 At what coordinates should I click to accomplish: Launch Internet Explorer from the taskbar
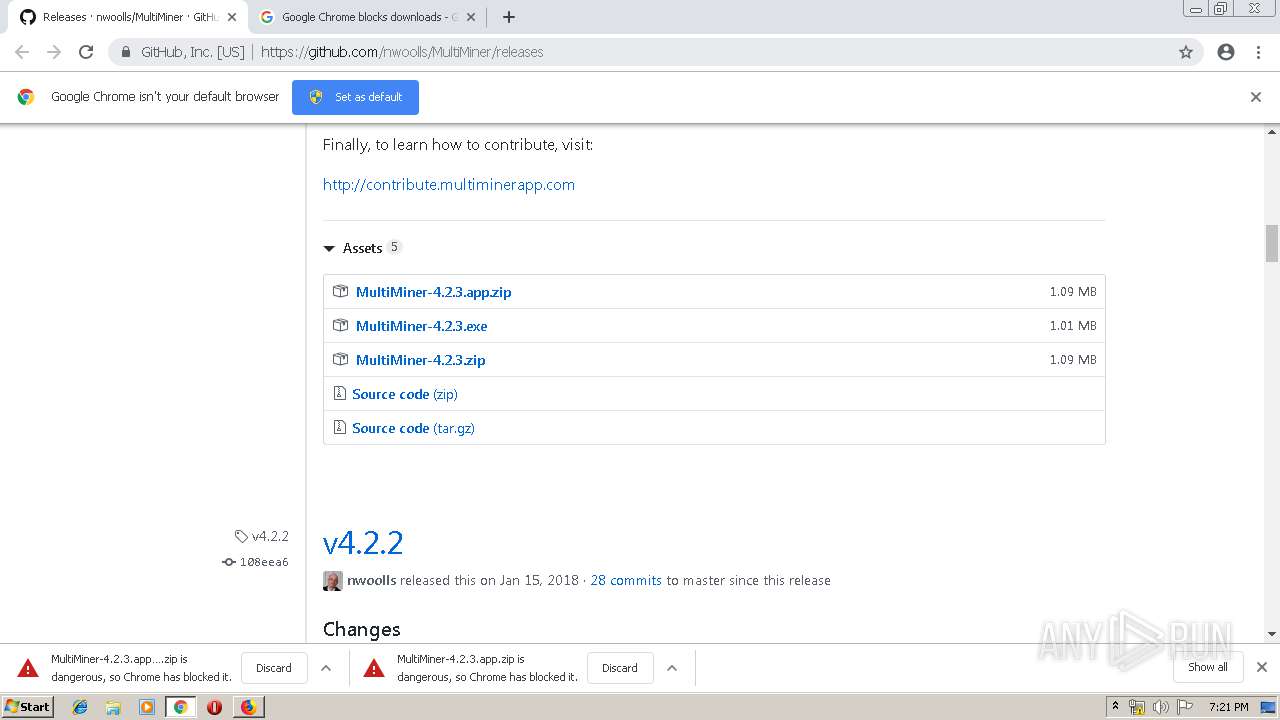[x=80, y=707]
